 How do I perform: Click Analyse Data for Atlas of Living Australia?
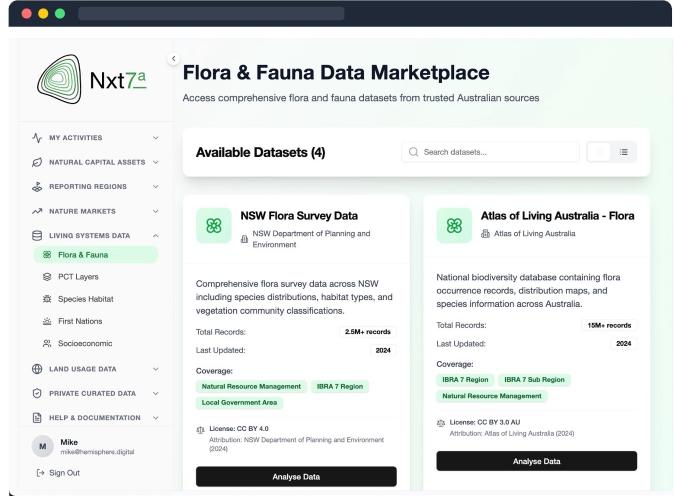[x=536, y=461]
